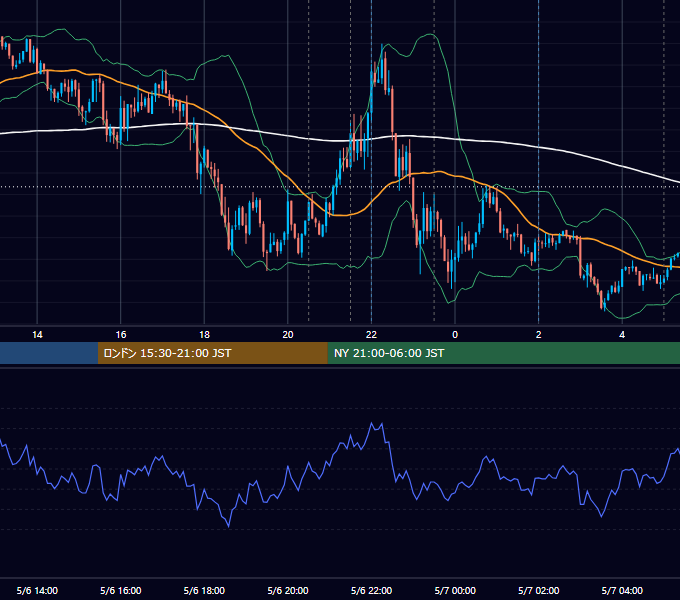Click the 5/6 22:00 date label
Image resolution: width=680 pixels, height=600 pixels.
tap(371, 590)
